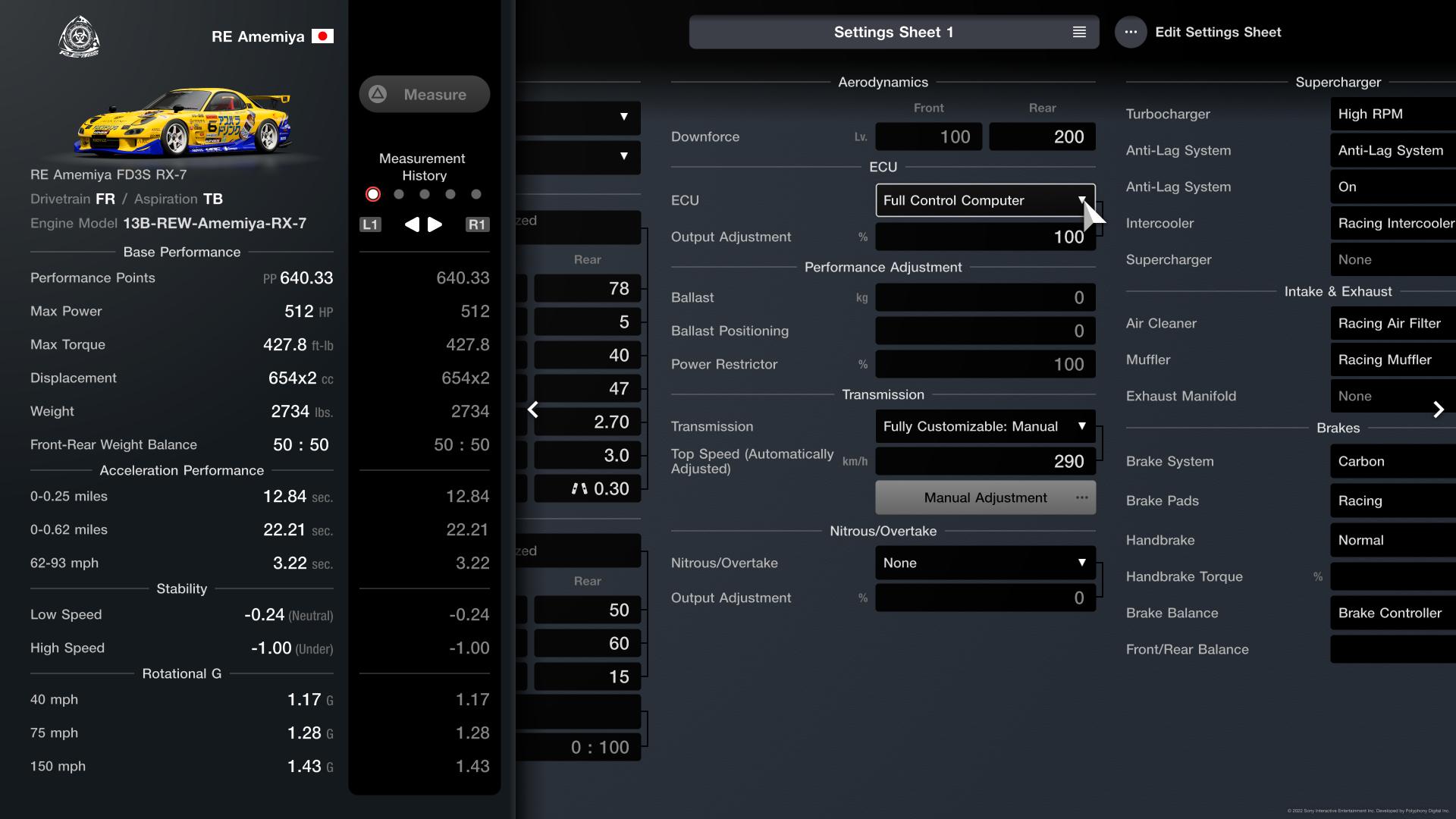Open the Settings Sheet 1 selector
The width and height of the screenshot is (1456, 819).
pyautogui.click(x=894, y=32)
